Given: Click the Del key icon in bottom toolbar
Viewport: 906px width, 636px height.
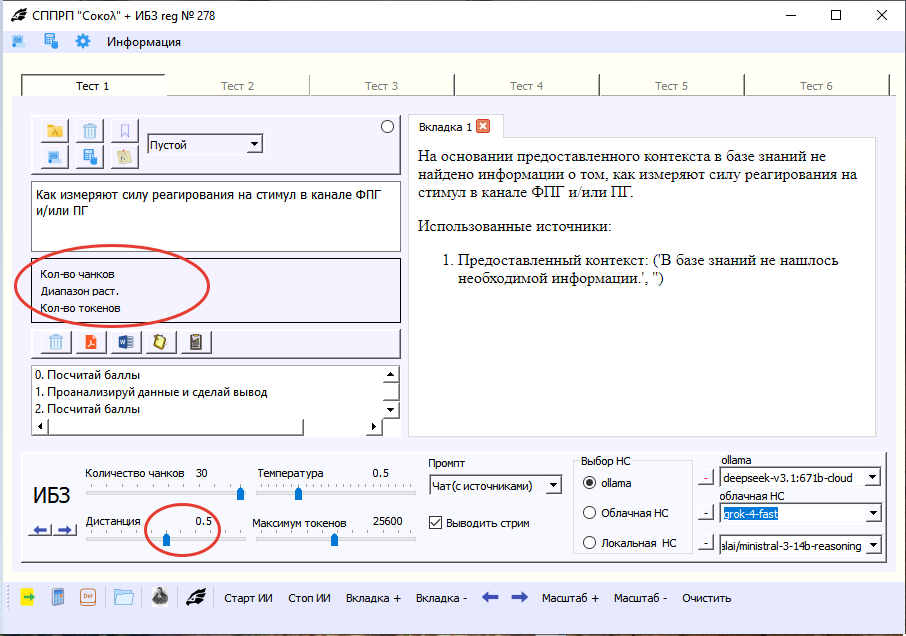Looking at the screenshot, I should 87,598.
